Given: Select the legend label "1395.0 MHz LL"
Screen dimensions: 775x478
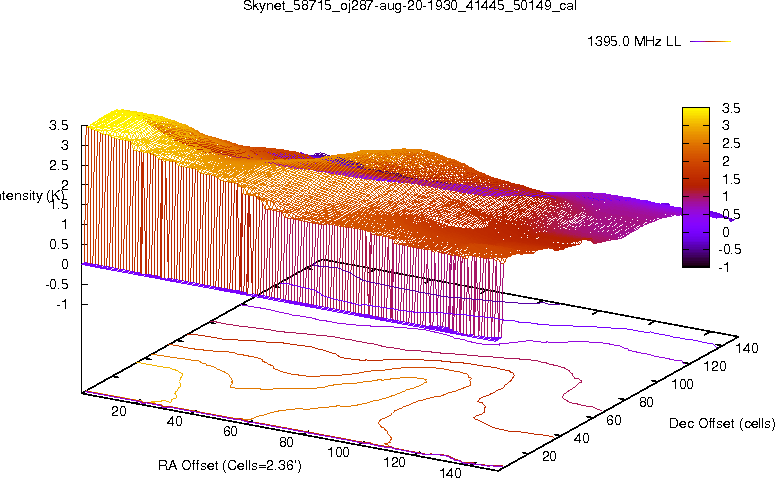Looking at the screenshot, I should (x=634, y=42).
